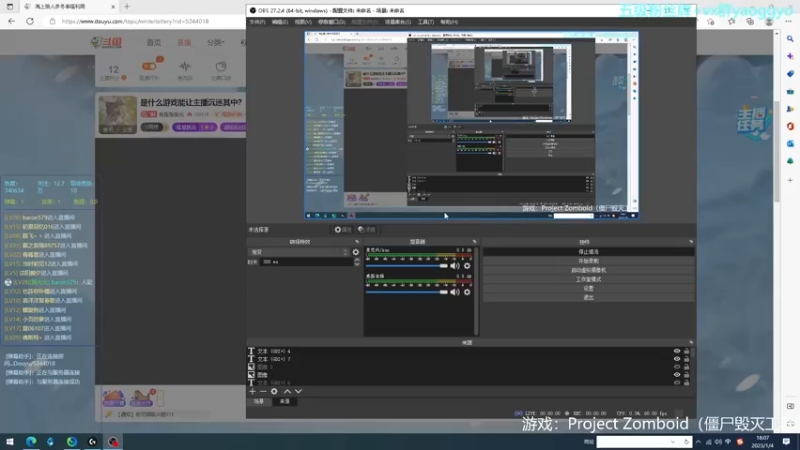This screenshot has height=450, width=800.
Task: Mute the desktop audio (桌面音频) speaker icon
Action: pyautogui.click(x=455, y=292)
